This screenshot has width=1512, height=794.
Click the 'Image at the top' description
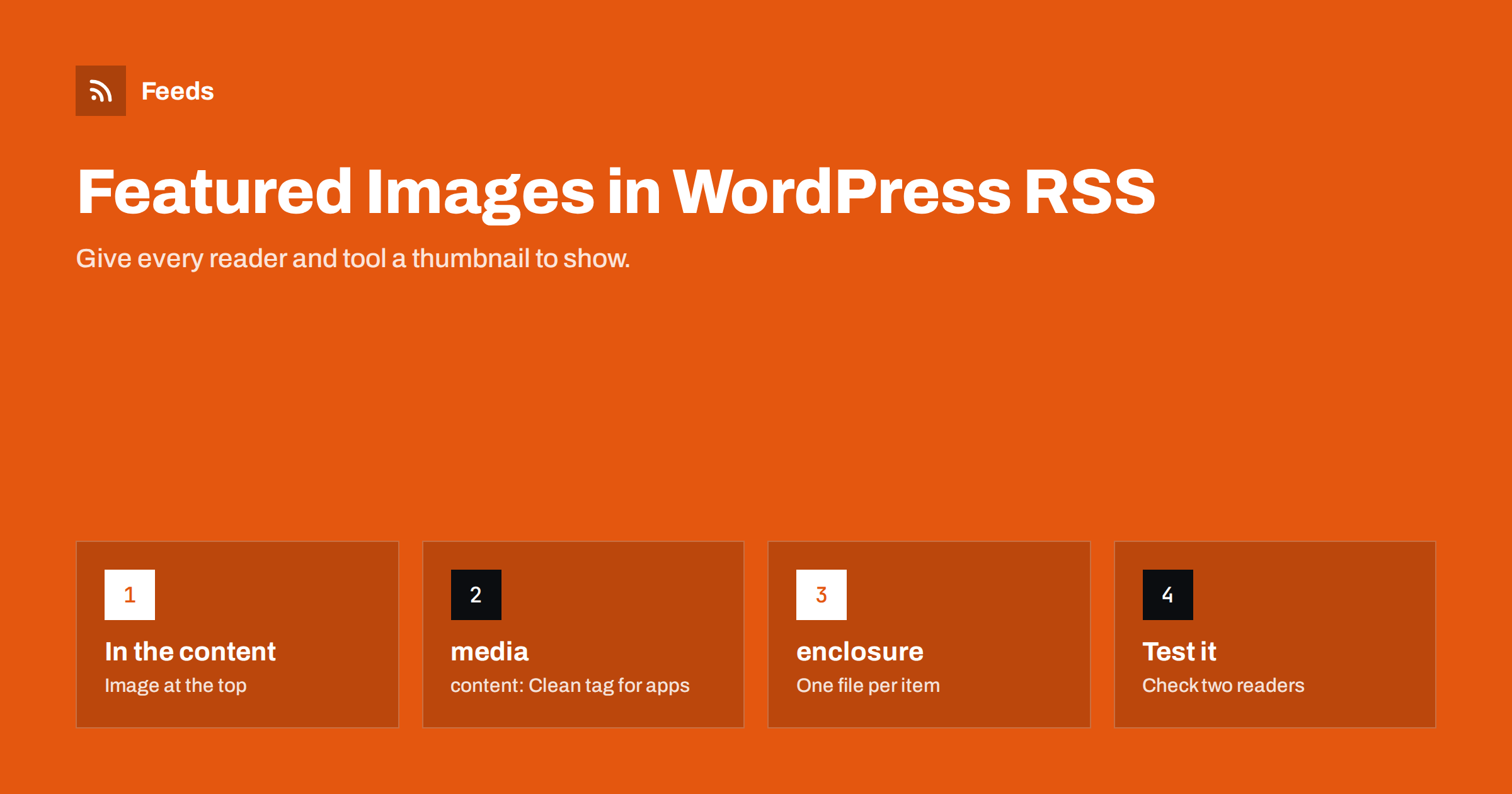click(176, 686)
